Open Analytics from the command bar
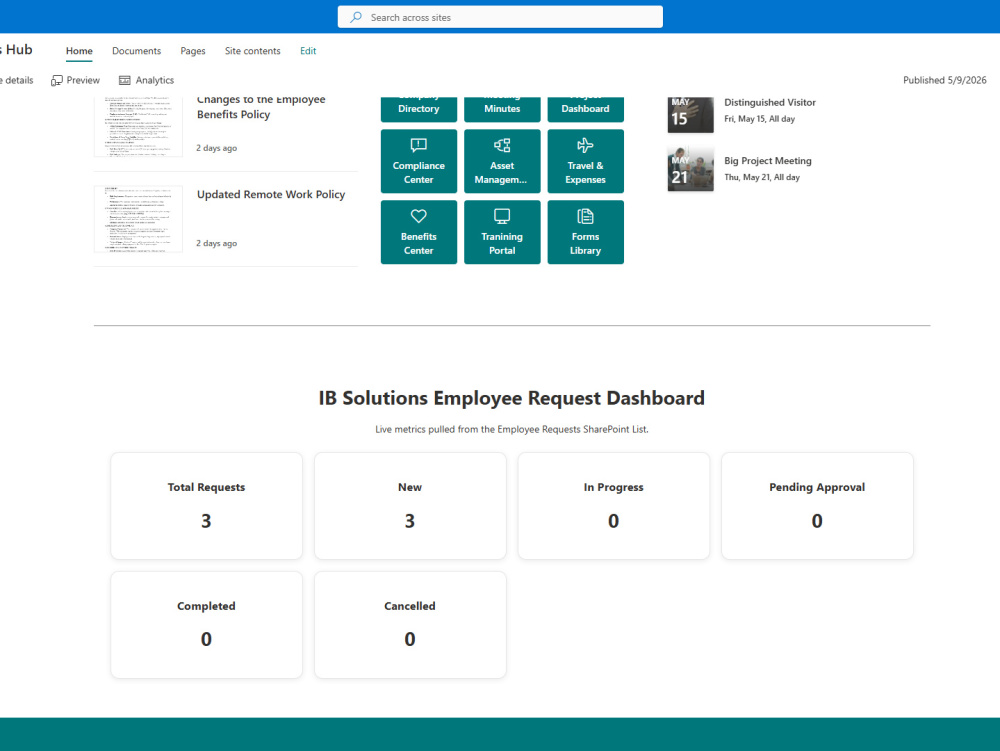The height and width of the screenshot is (751, 1000). click(x=146, y=80)
